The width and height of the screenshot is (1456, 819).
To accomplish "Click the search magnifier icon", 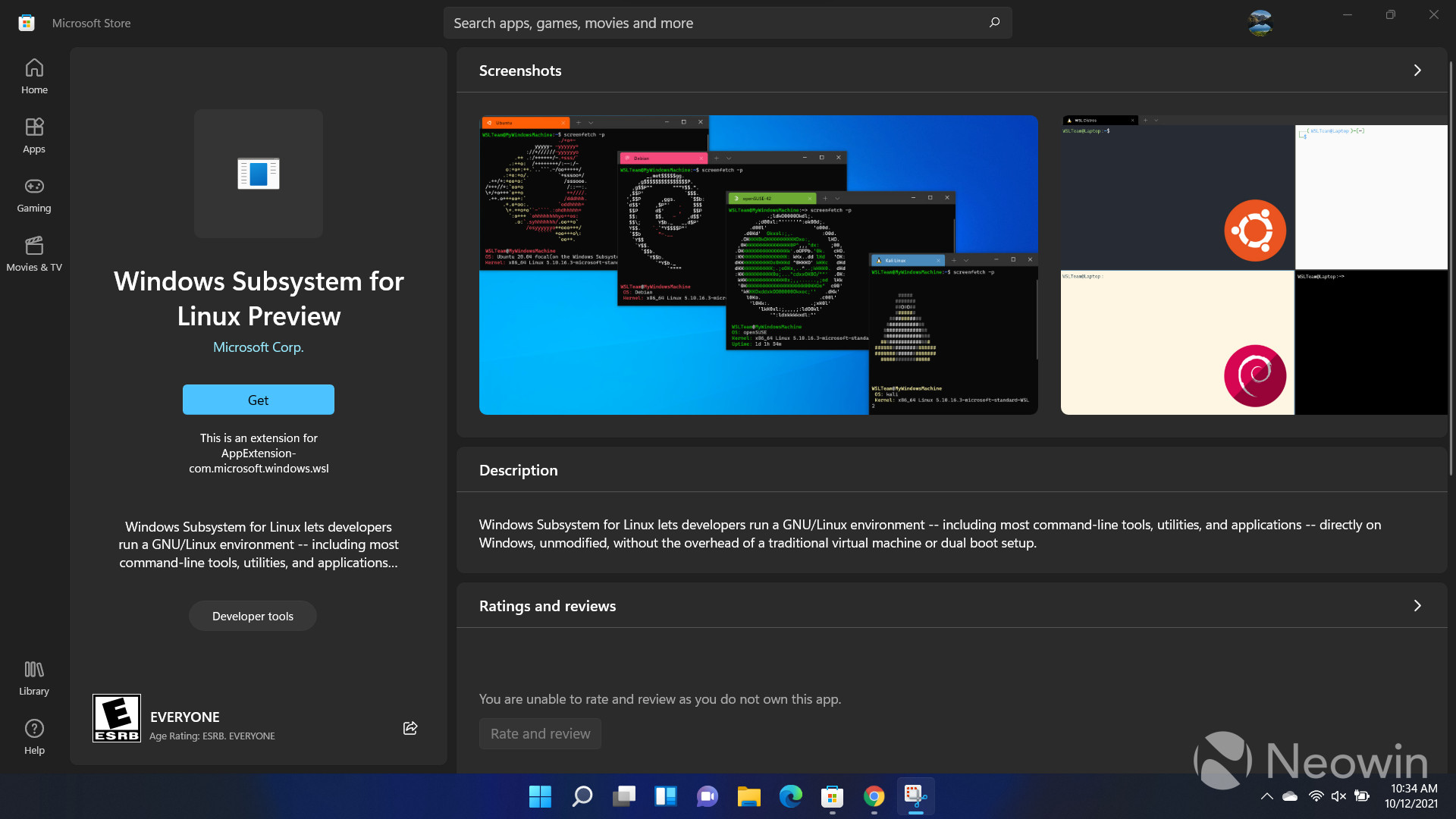I will [x=993, y=22].
